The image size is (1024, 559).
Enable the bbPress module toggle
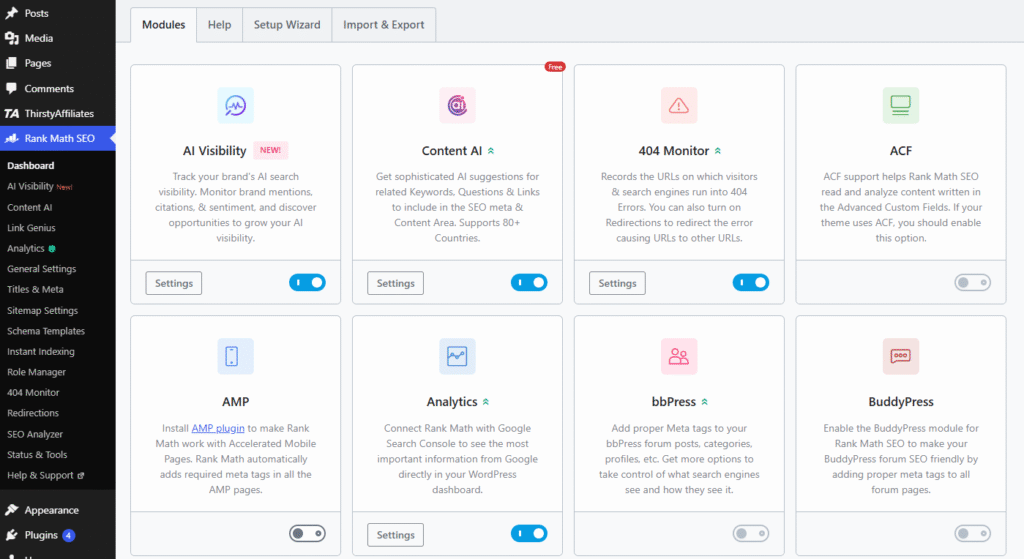pyautogui.click(x=751, y=534)
